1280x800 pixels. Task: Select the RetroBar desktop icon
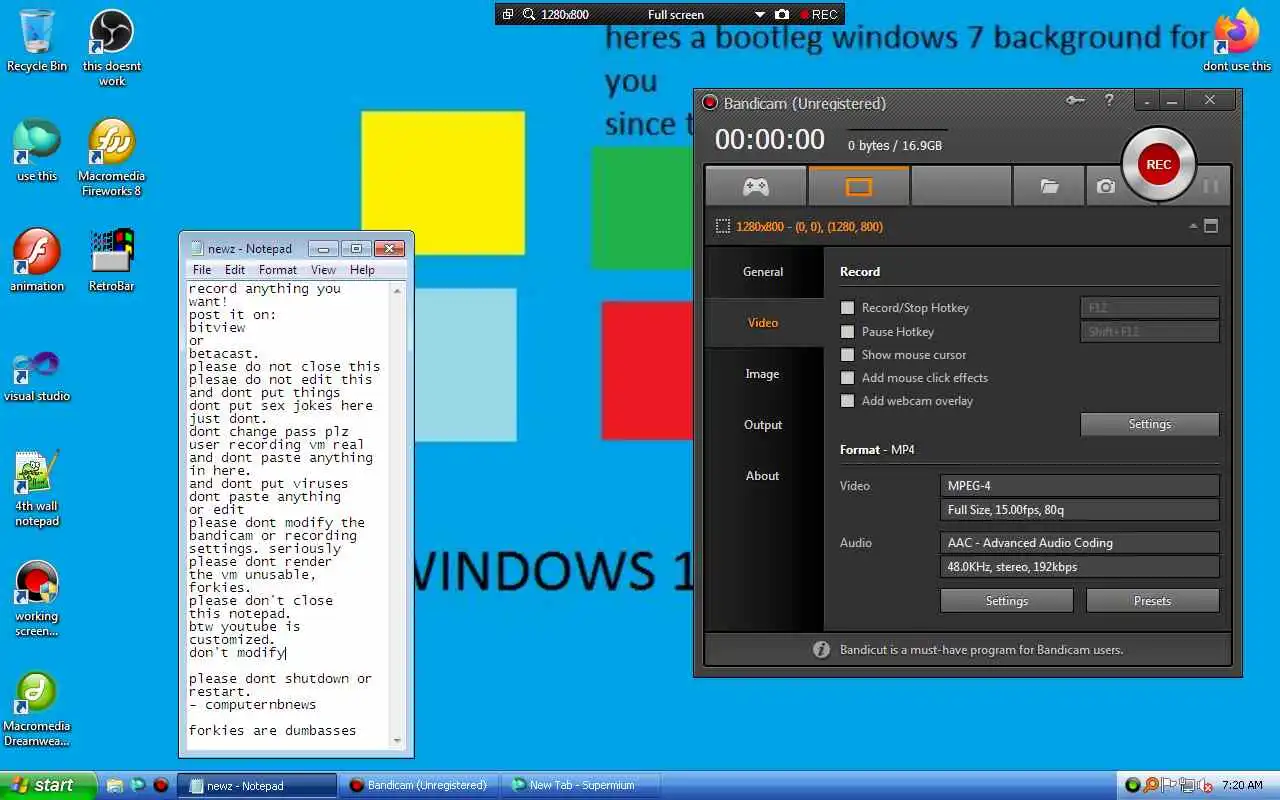pos(112,260)
